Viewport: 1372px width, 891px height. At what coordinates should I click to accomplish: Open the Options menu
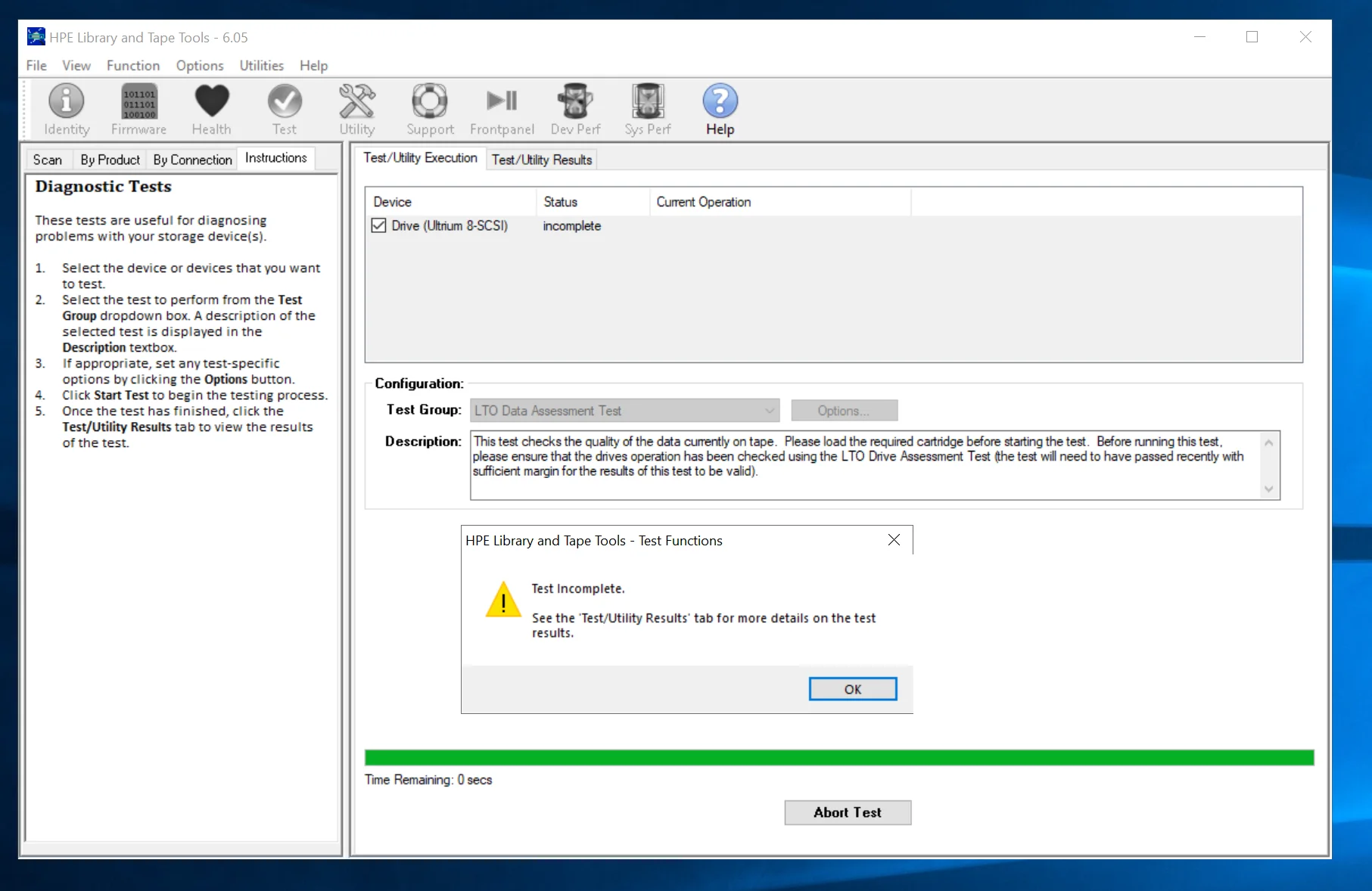click(200, 66)
